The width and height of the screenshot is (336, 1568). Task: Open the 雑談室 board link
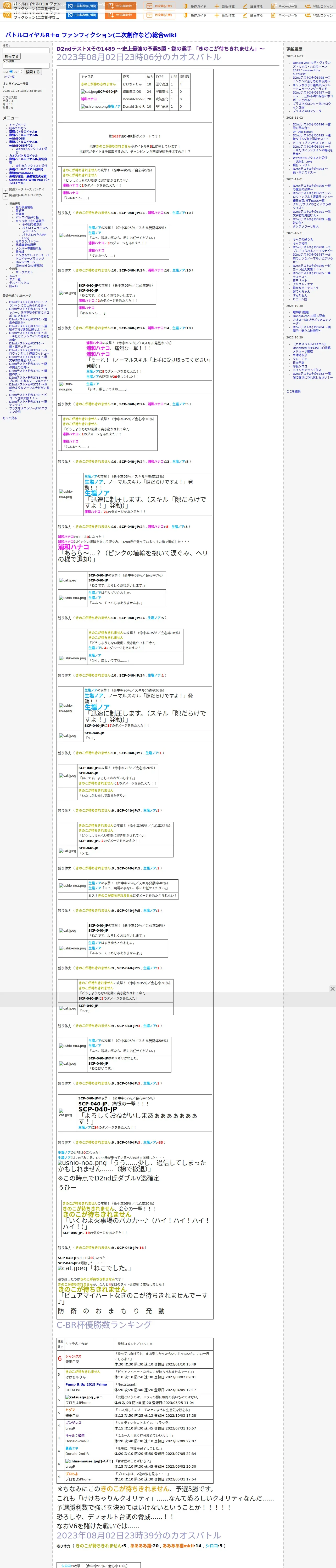(20, 211)
